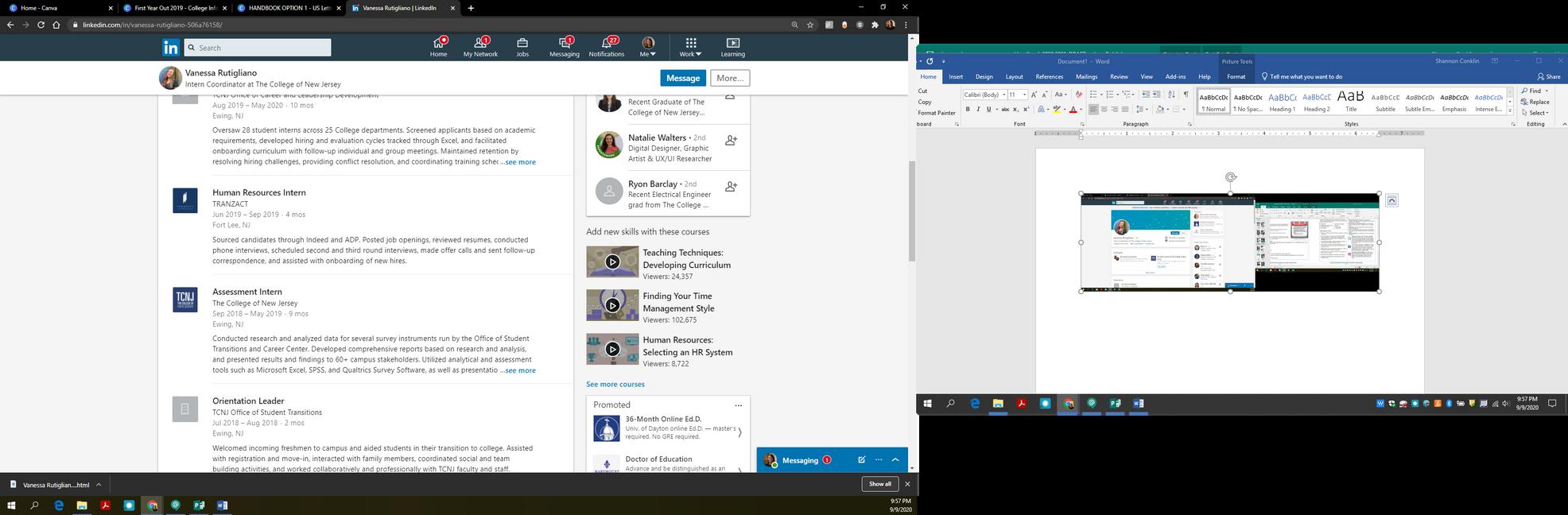Image resolution: width=1568 pixels, height=515 pixels.
Task: Open the Jobs briefcase icon
Action: tap(522, 46)
